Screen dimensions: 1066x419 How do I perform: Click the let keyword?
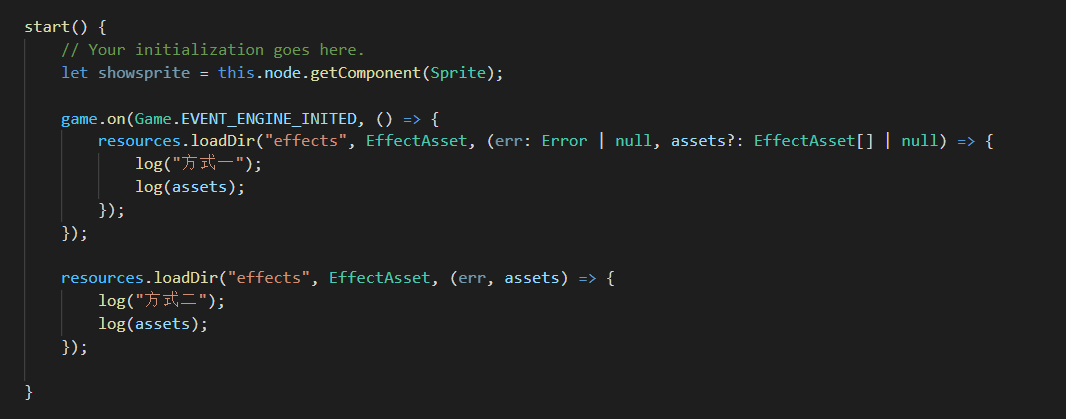tap(74, 73)
